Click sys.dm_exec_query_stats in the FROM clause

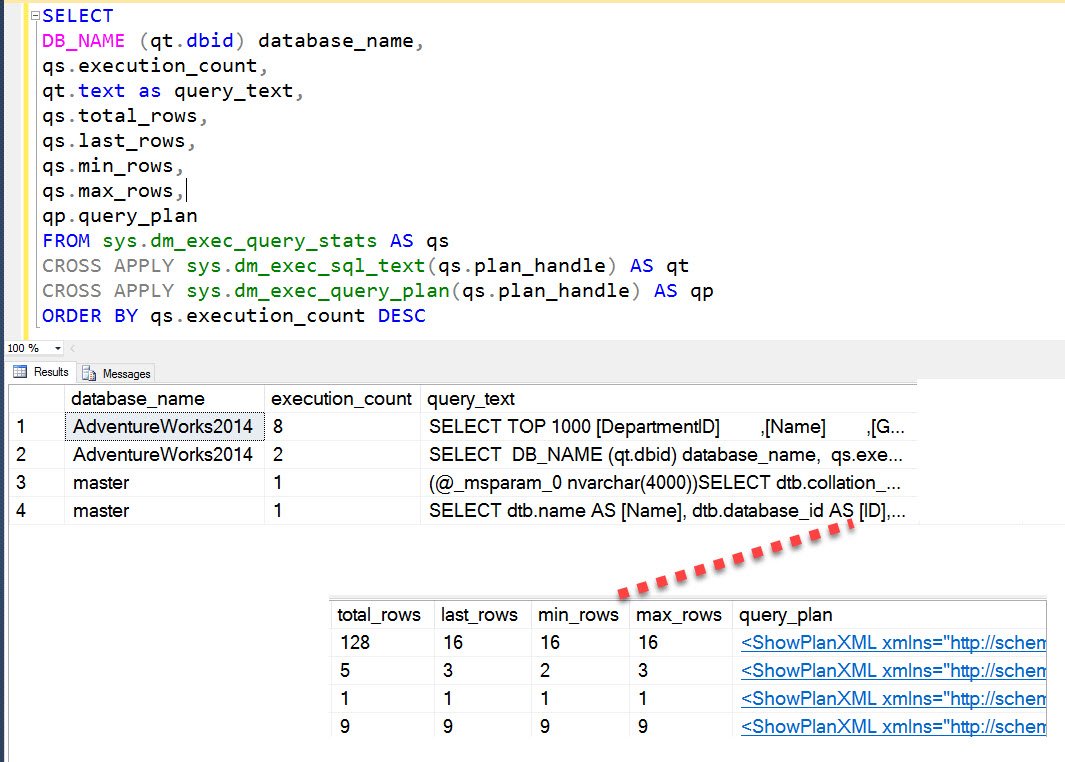[239, 241]
